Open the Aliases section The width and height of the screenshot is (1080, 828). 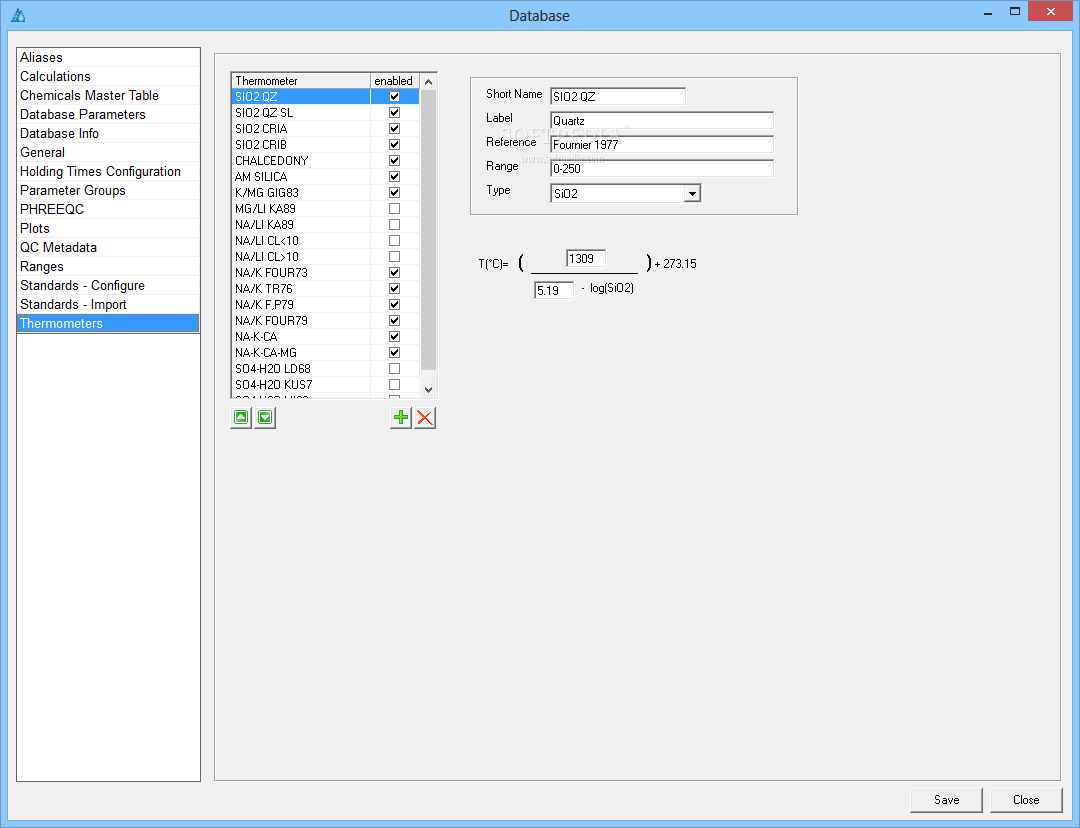(x=108, y=57)
